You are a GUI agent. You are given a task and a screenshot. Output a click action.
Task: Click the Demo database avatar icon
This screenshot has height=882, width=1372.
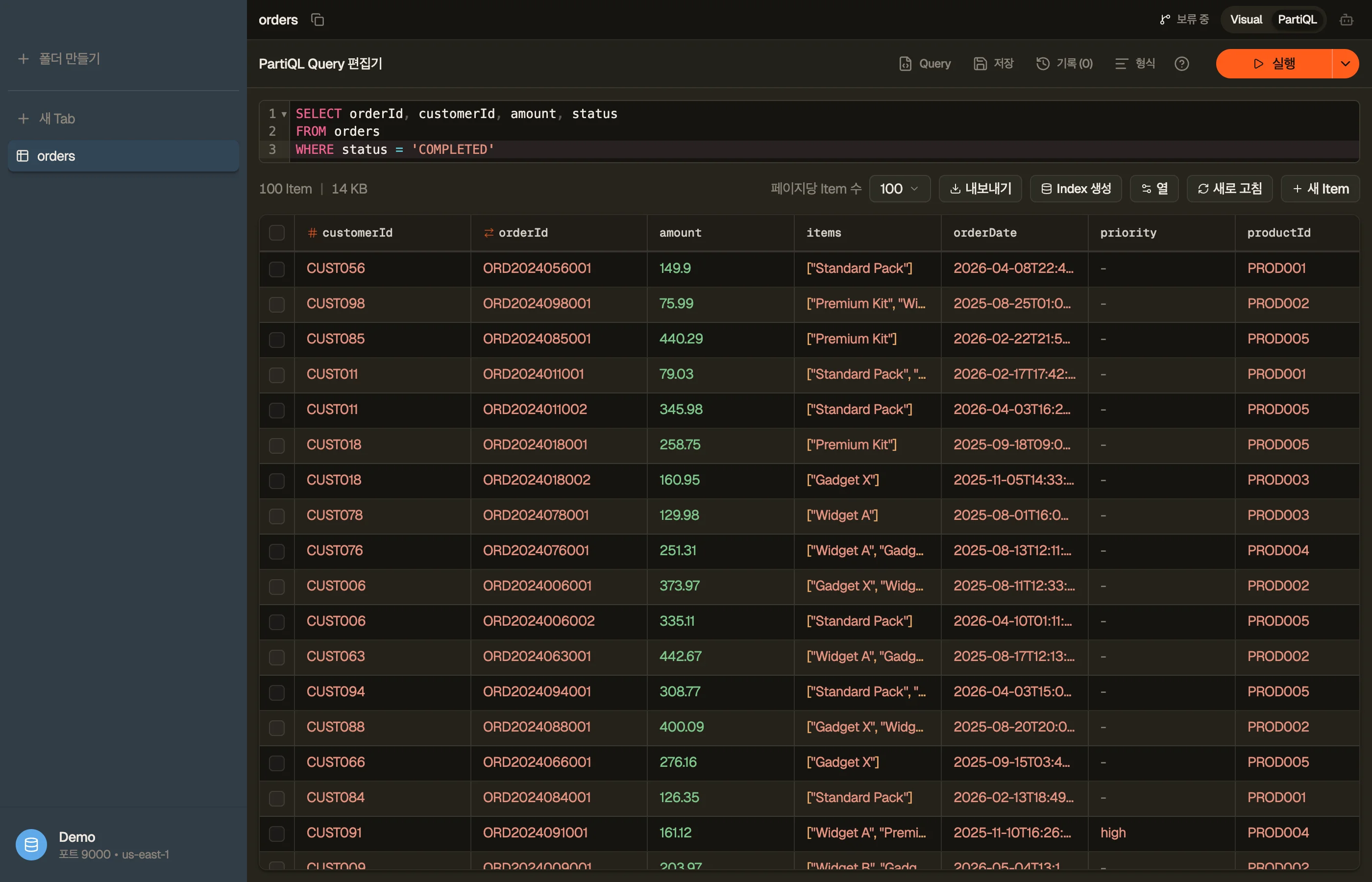(31, 845)
